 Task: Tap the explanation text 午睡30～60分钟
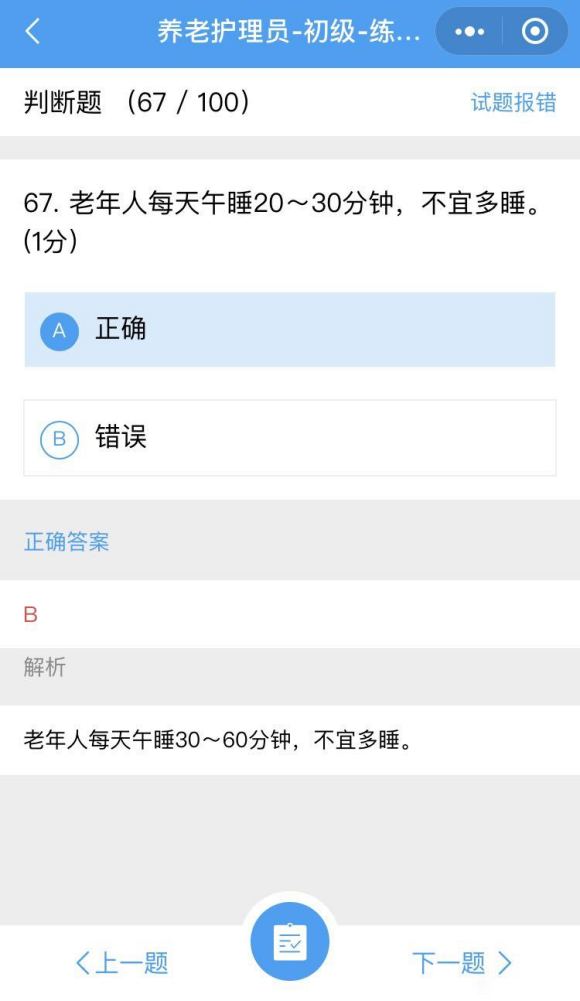(x=201, y=741)
